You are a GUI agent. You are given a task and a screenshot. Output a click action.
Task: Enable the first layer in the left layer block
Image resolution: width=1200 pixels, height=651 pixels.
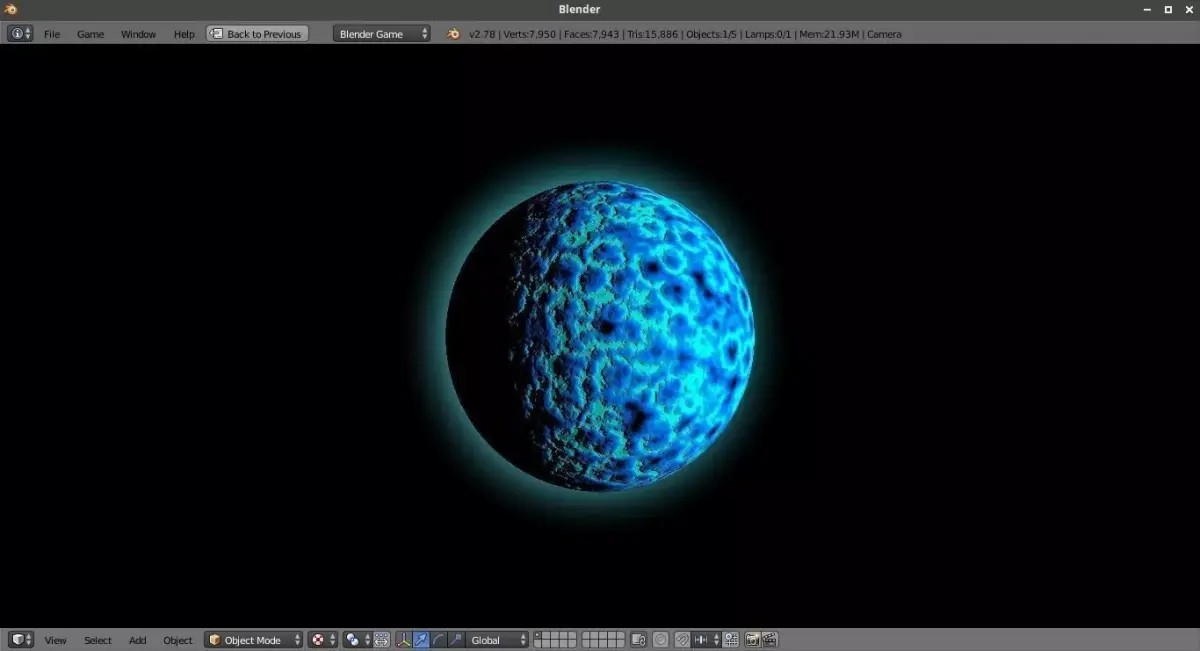539,636
